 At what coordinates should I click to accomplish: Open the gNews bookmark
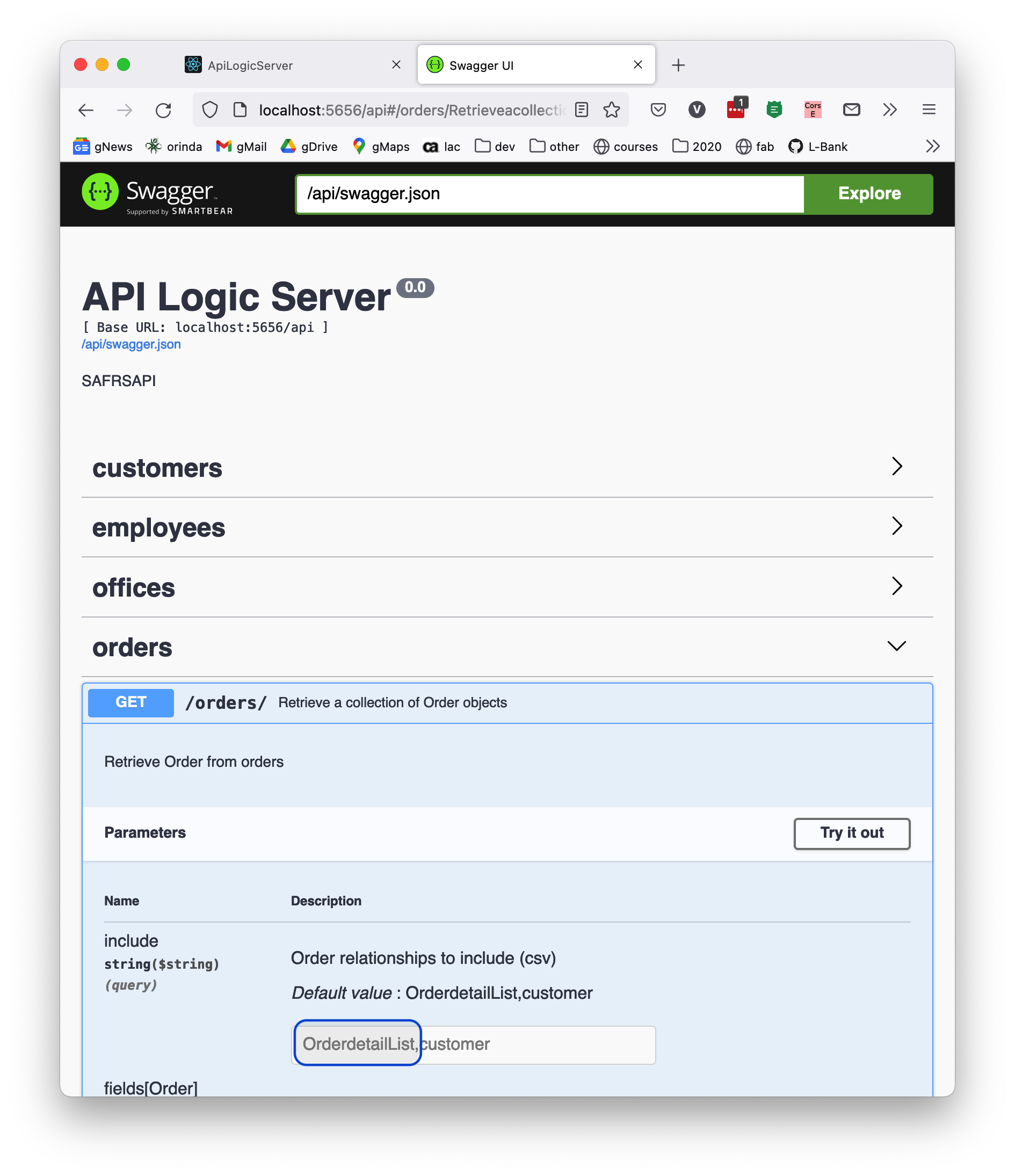pyautogui.click(x=103, y=147)
